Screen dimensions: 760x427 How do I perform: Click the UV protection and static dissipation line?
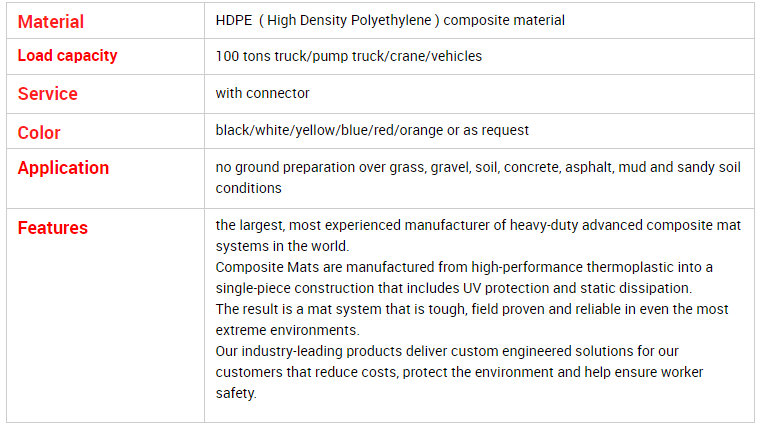click(454, 288)
